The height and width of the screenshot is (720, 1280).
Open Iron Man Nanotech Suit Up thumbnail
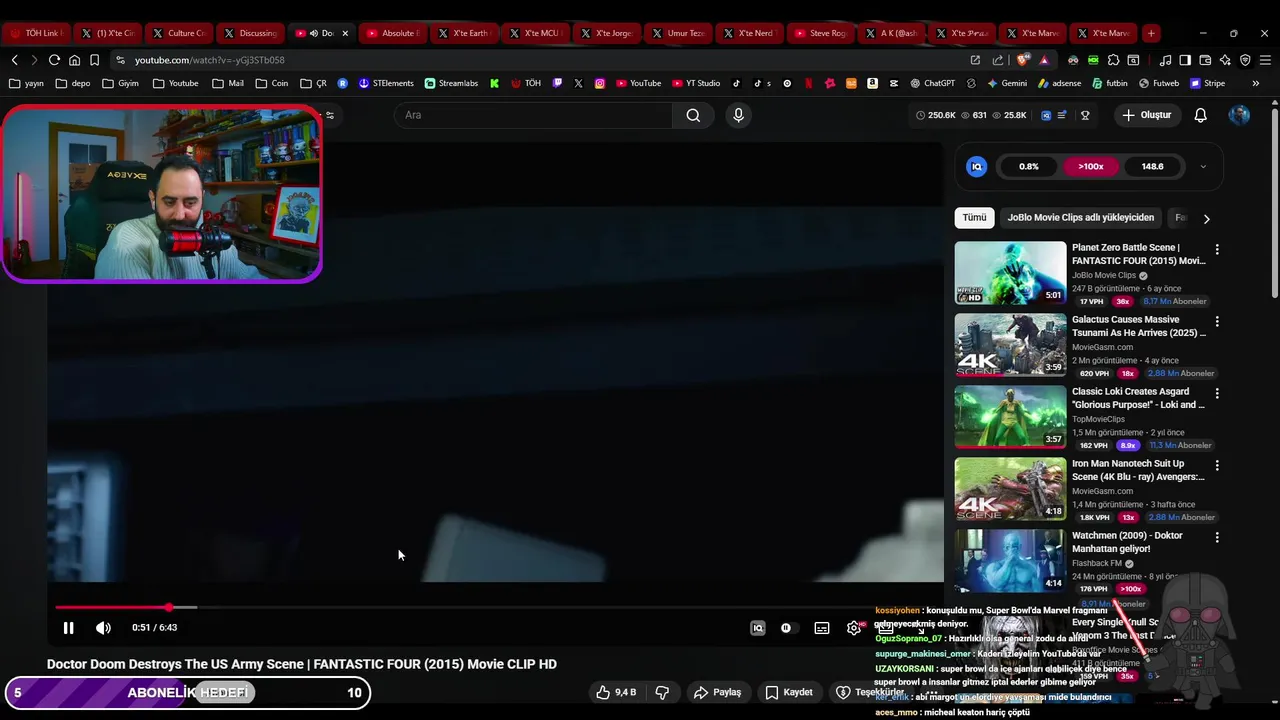click(x=1010, y=489)
